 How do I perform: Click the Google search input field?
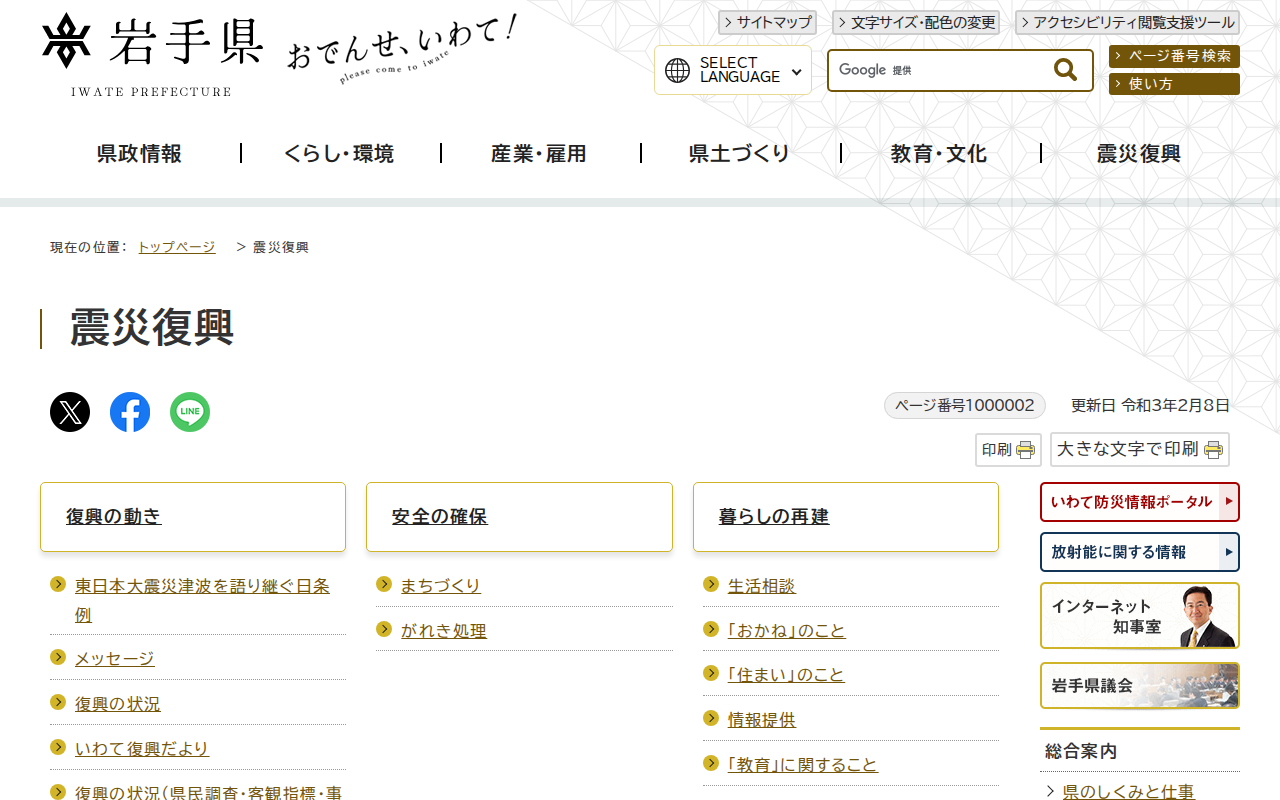point(940,70)
